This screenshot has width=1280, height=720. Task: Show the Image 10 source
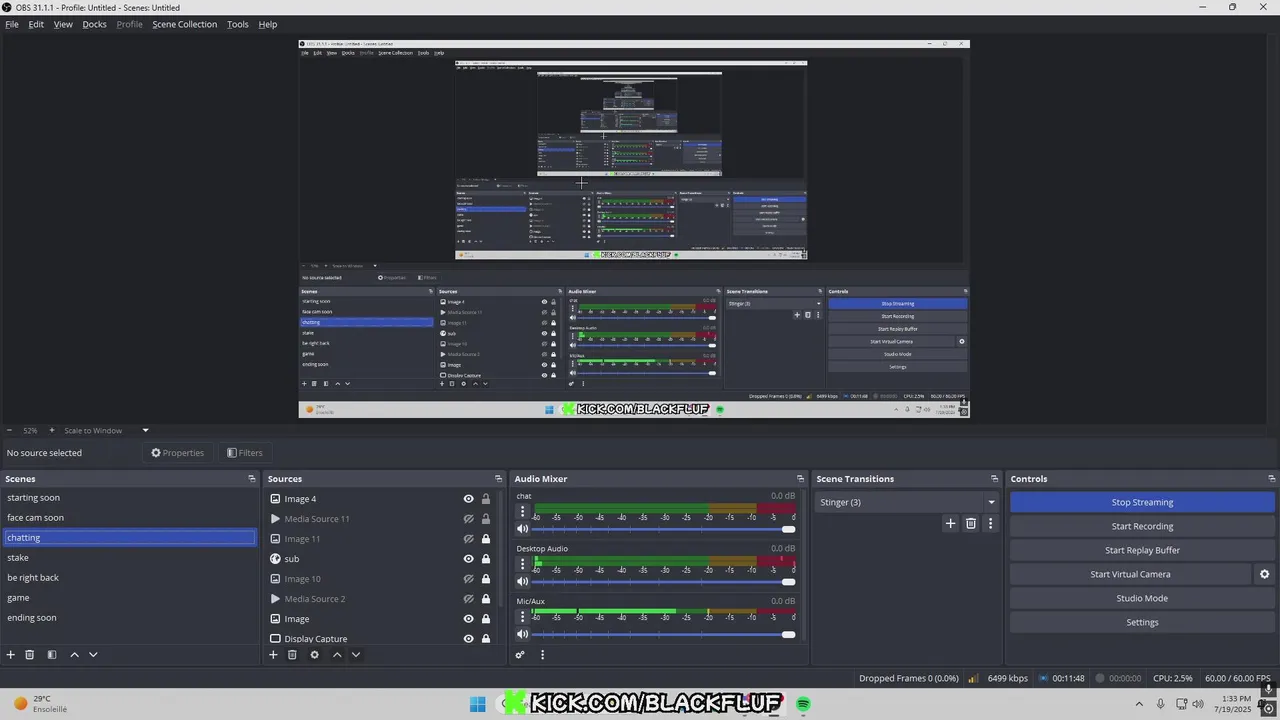[468, 579]
